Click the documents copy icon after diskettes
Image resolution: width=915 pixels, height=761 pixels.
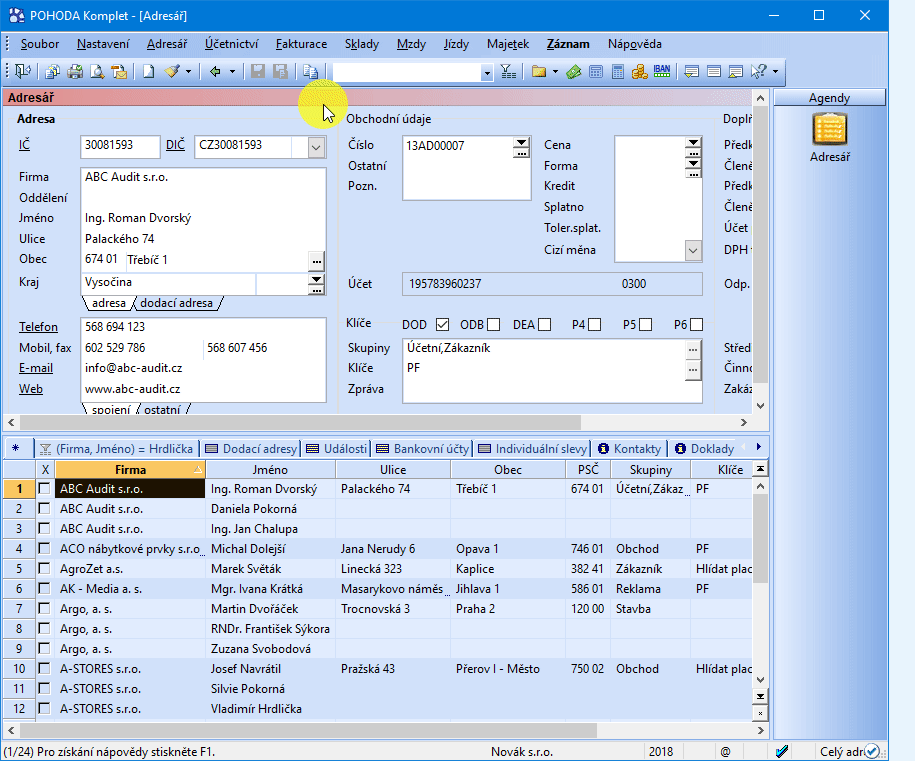point(310,72)
